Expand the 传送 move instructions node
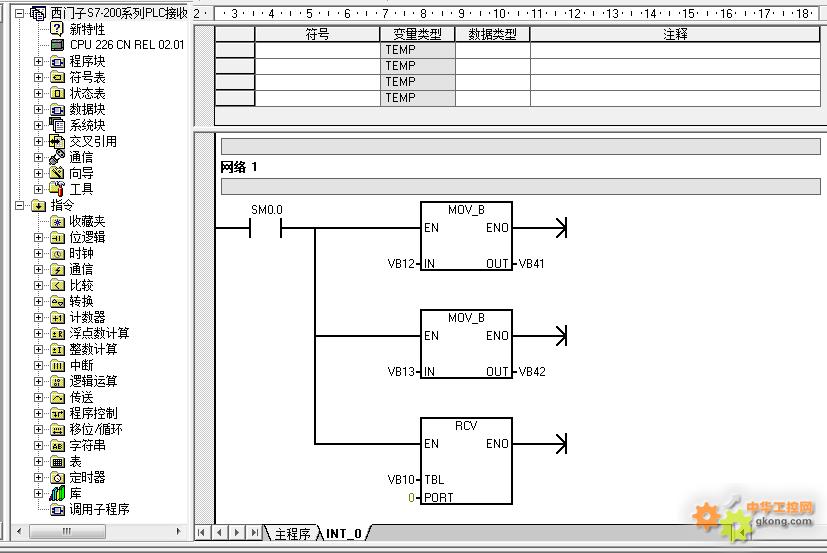 pyautogui.click(x=39, y=397)
